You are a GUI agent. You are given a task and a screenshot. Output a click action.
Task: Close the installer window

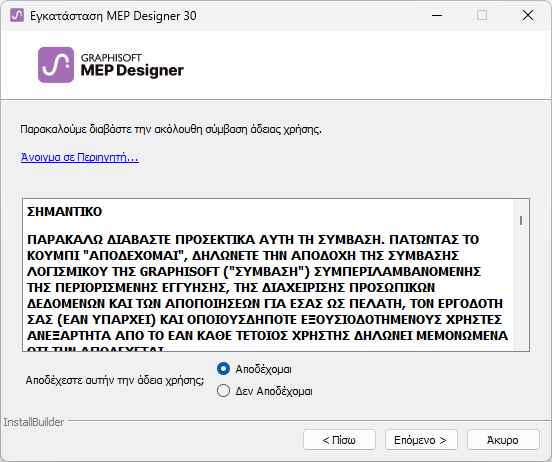pos(528,15)
